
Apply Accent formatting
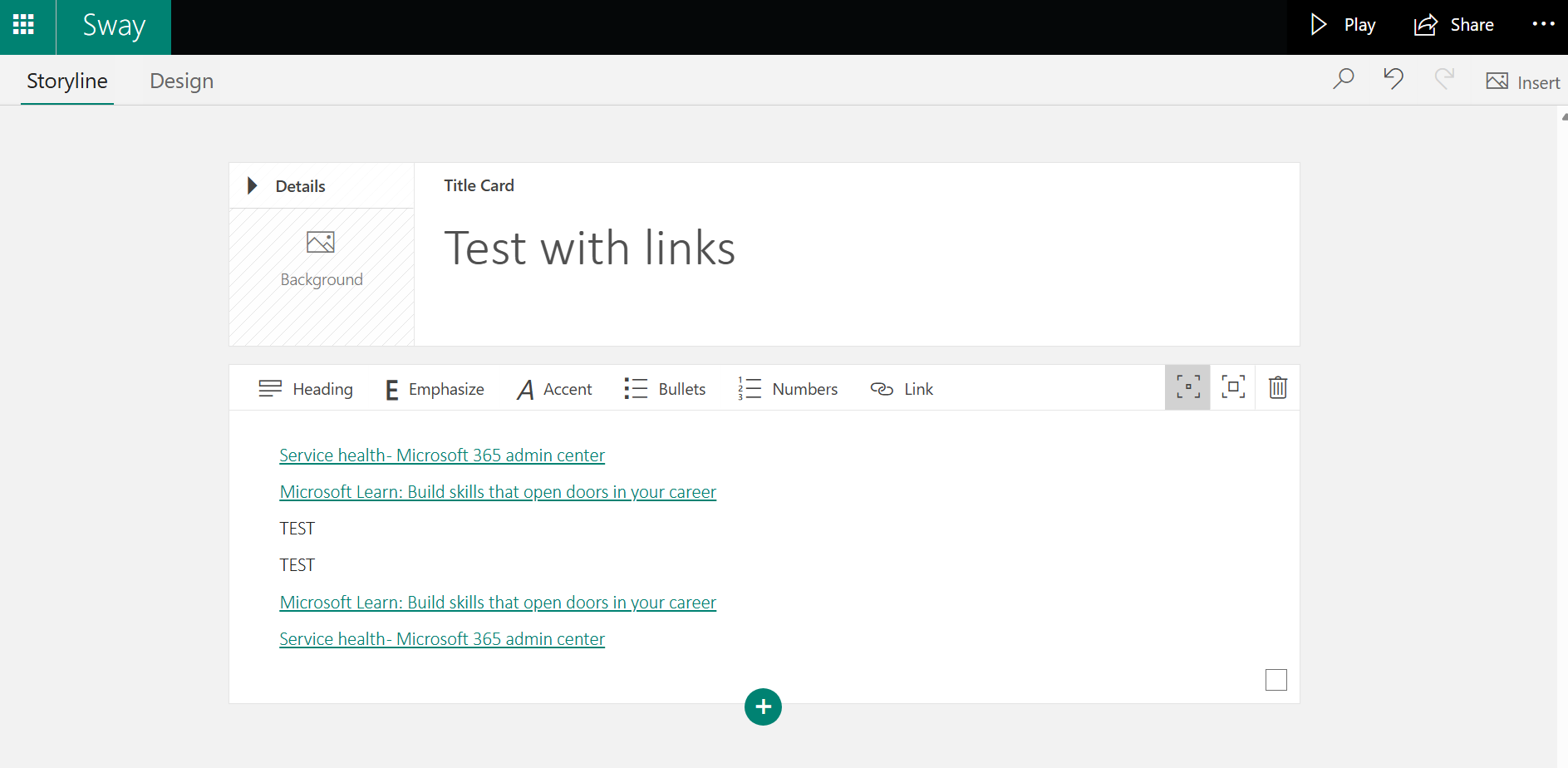pyautogui.click(x=554, y=389)
